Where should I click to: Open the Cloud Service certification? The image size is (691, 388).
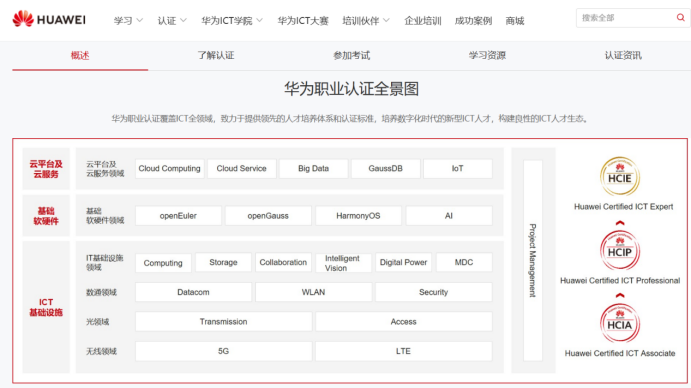point(241,168)
